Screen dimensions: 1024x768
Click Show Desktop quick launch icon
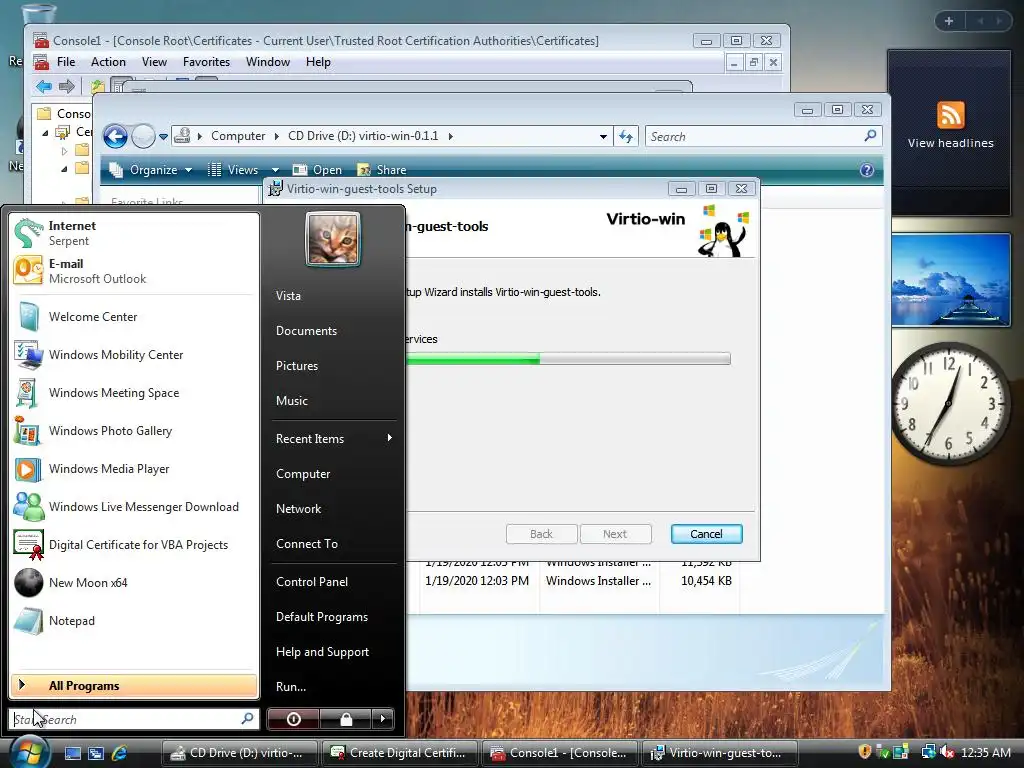72,753
